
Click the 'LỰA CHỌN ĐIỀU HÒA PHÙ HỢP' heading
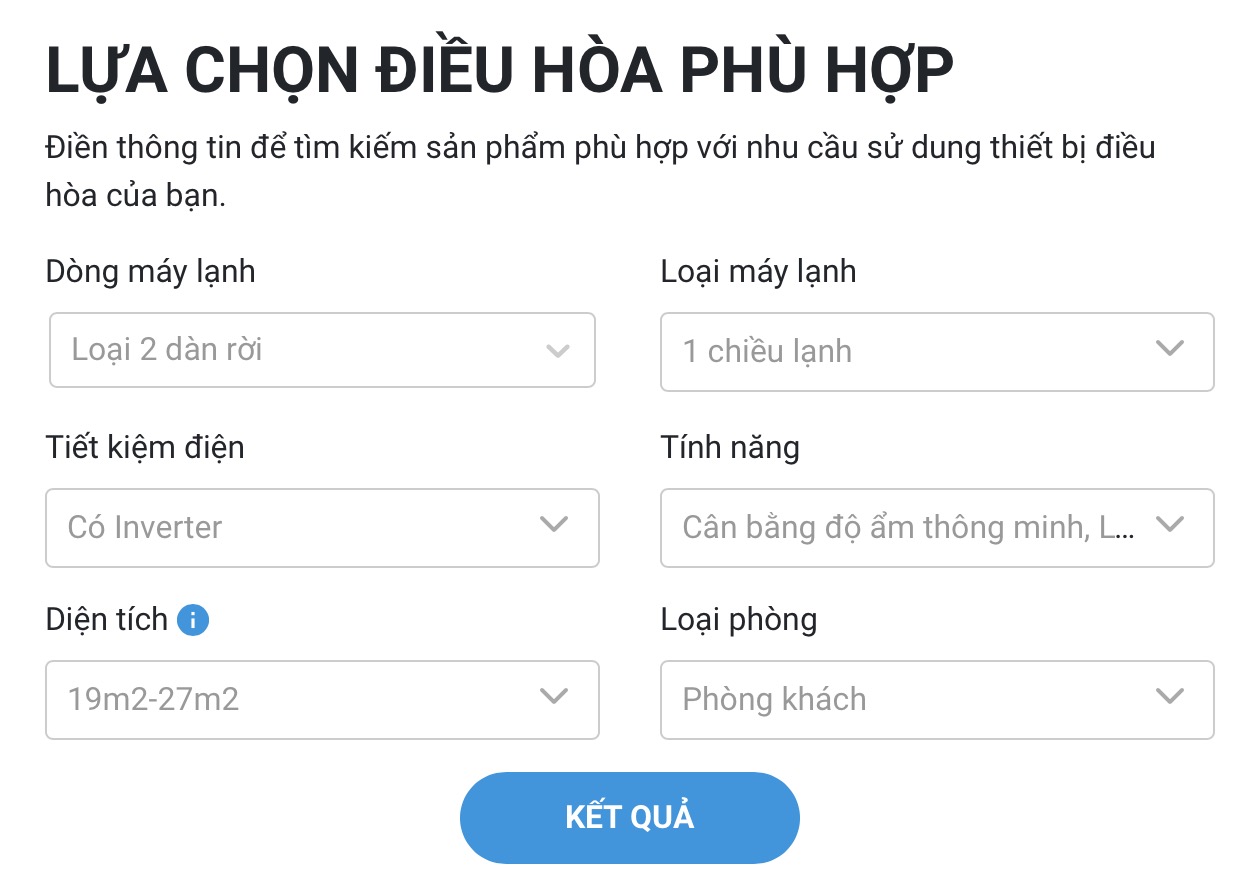click(x=500, y=72)
